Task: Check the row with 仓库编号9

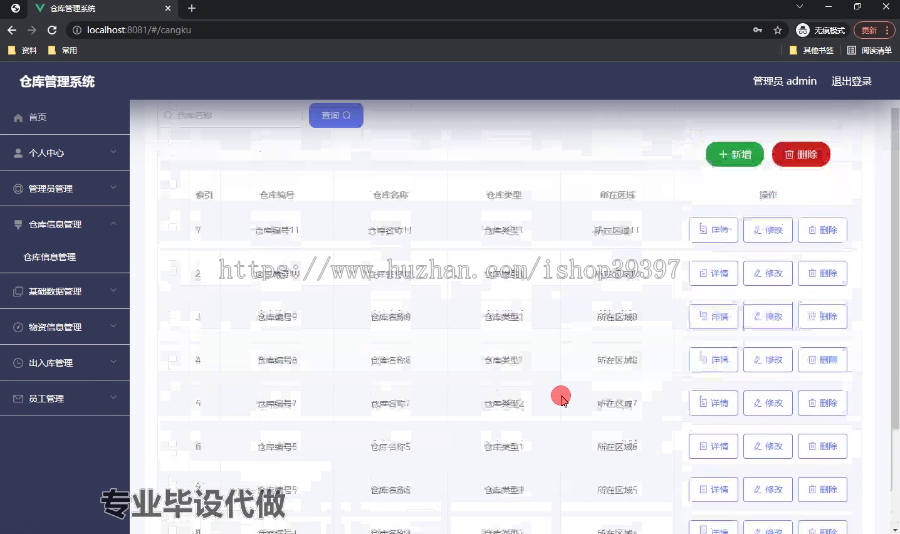Action: 172,316
